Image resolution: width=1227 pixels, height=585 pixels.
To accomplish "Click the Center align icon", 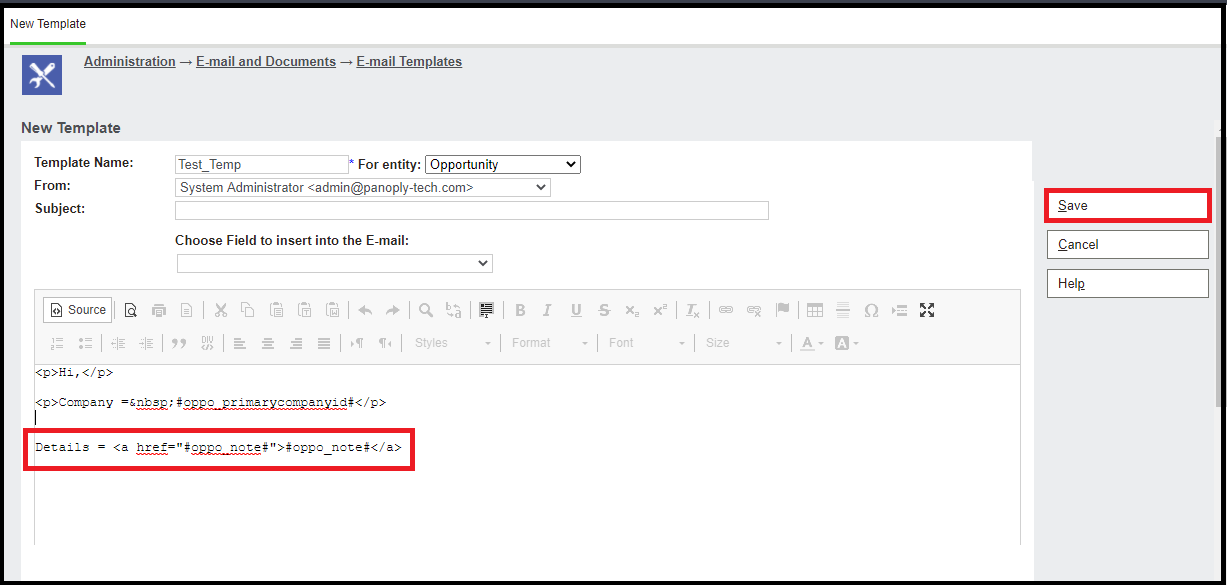I will 268,343.
